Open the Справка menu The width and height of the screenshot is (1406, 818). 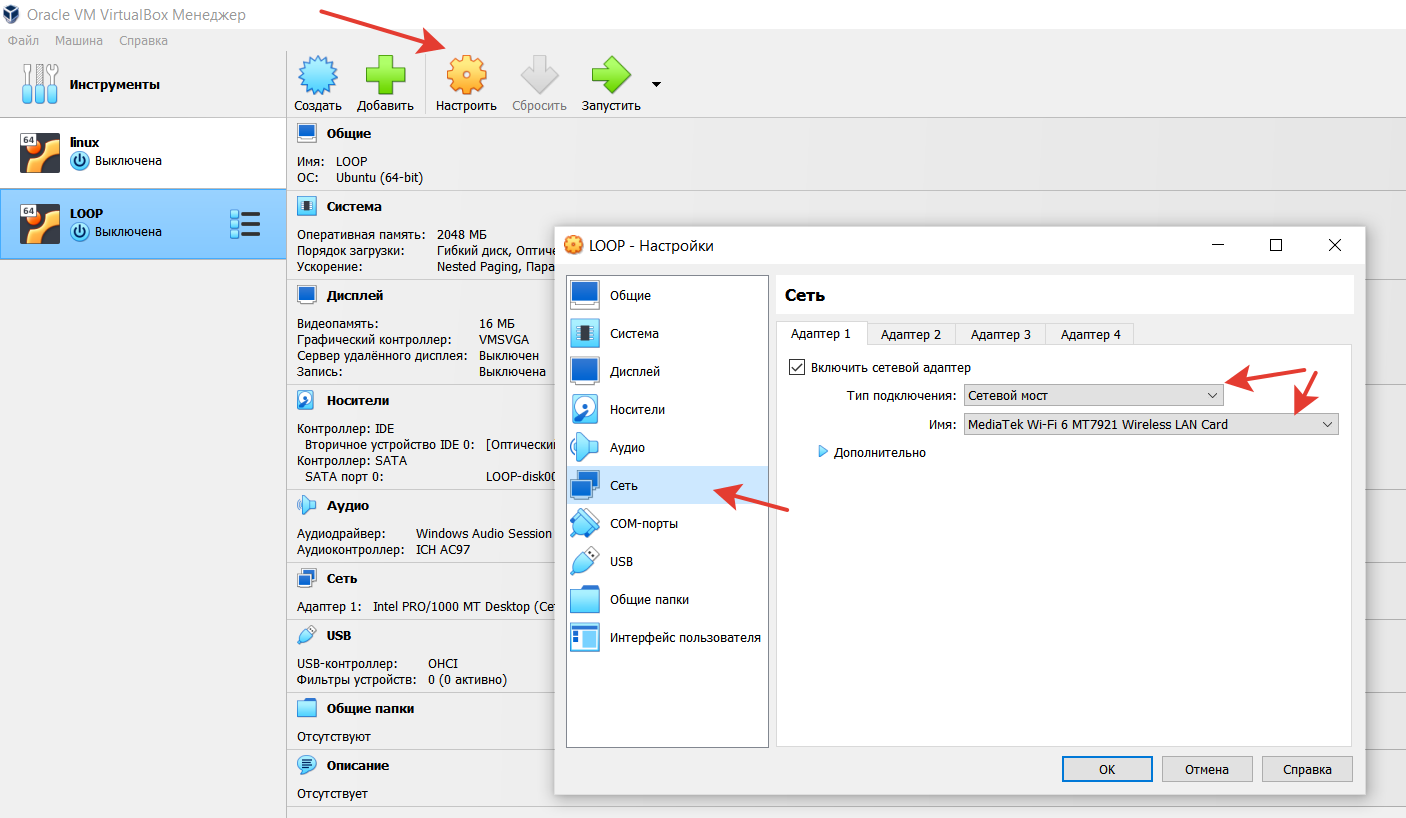tap(143, 41)
